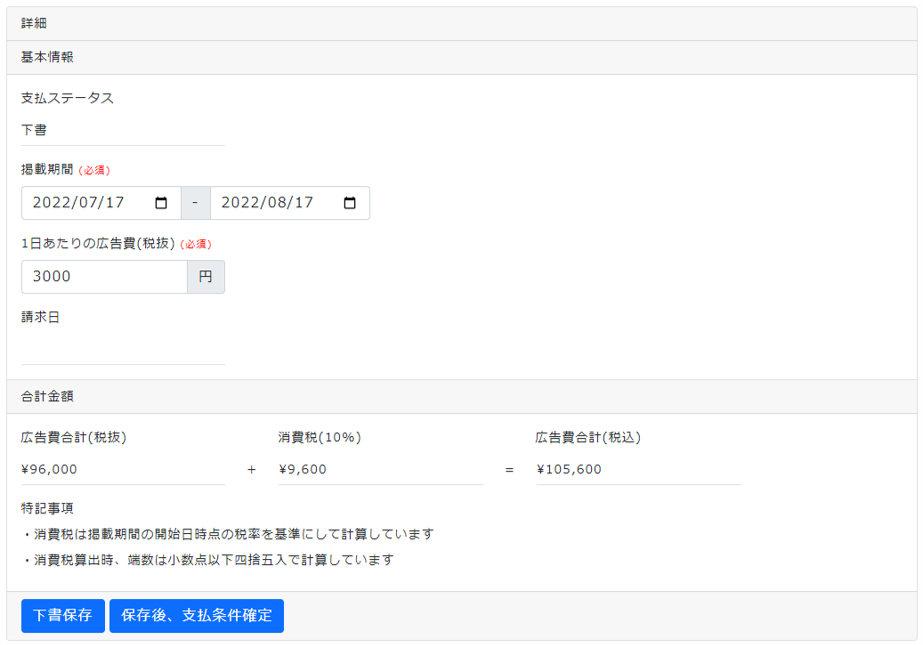Select the 3000 advertising fee input field

click(x=100, y=277)
